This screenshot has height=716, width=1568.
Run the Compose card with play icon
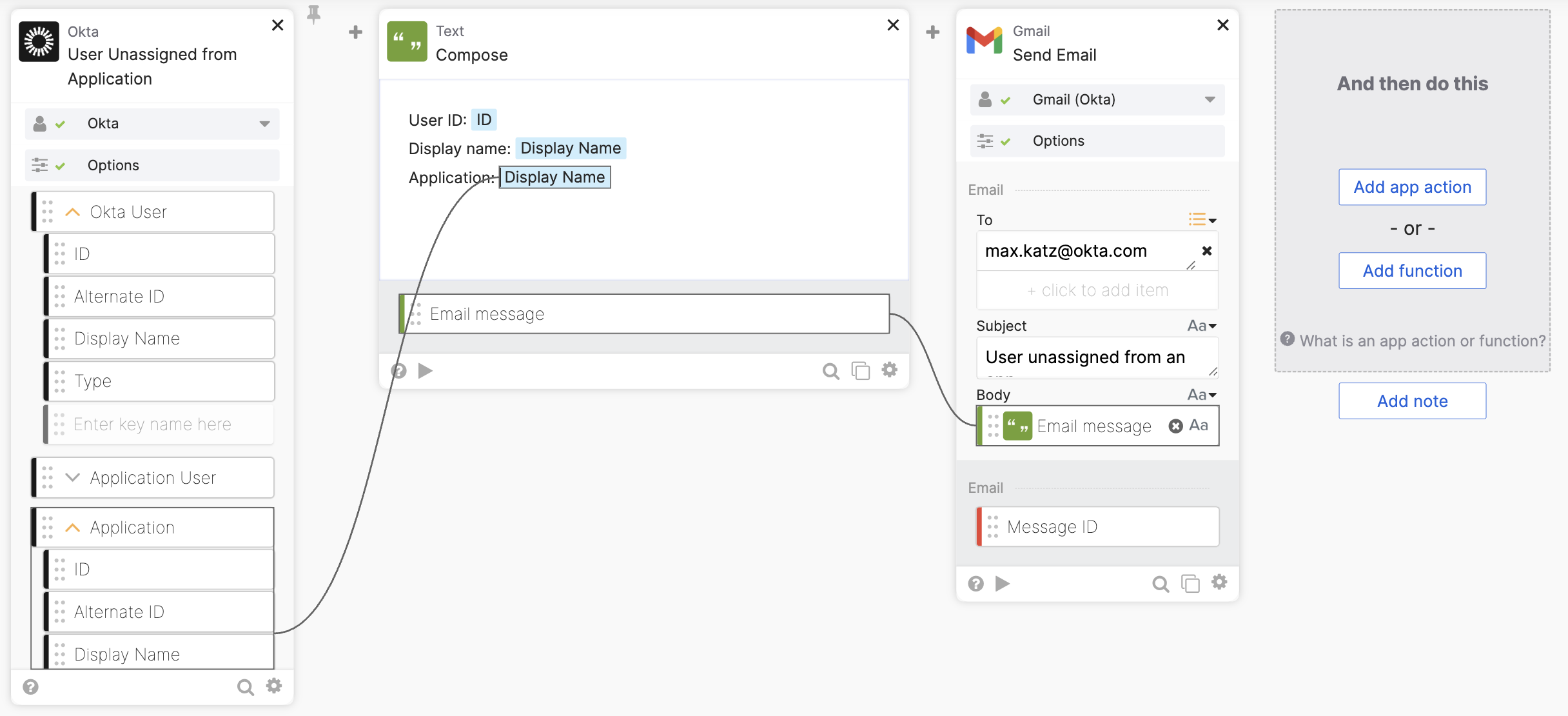(x=425, y=371)
